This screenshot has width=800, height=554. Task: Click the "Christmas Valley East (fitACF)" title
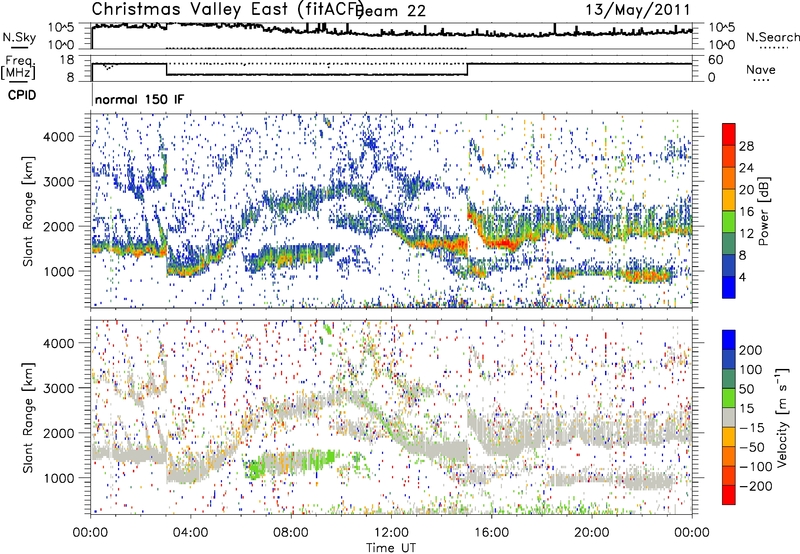coord(227,9)
